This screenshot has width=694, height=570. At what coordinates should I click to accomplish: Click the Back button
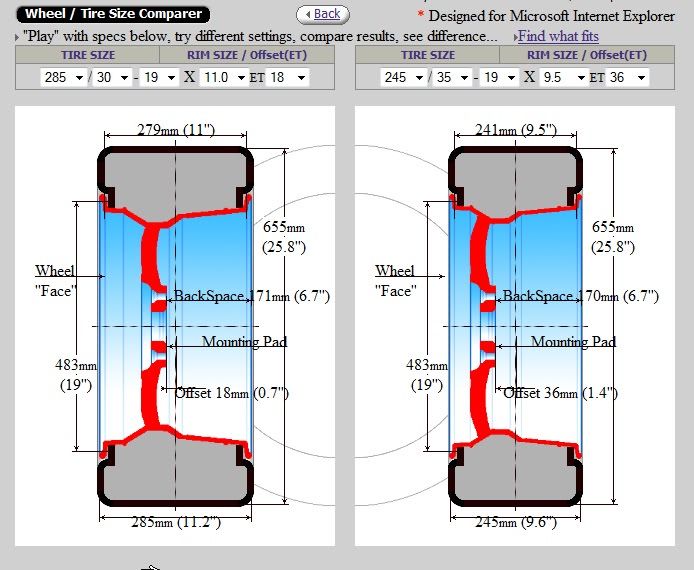coord(323,15)
